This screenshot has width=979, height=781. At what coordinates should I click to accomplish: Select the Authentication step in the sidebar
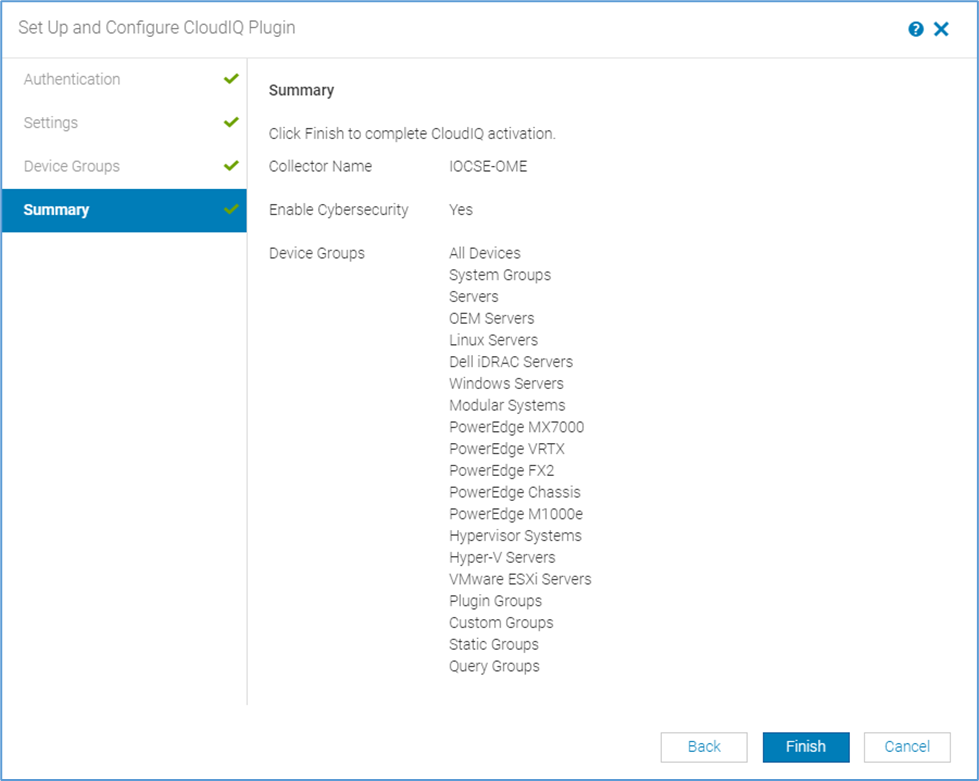click(71, 78)
